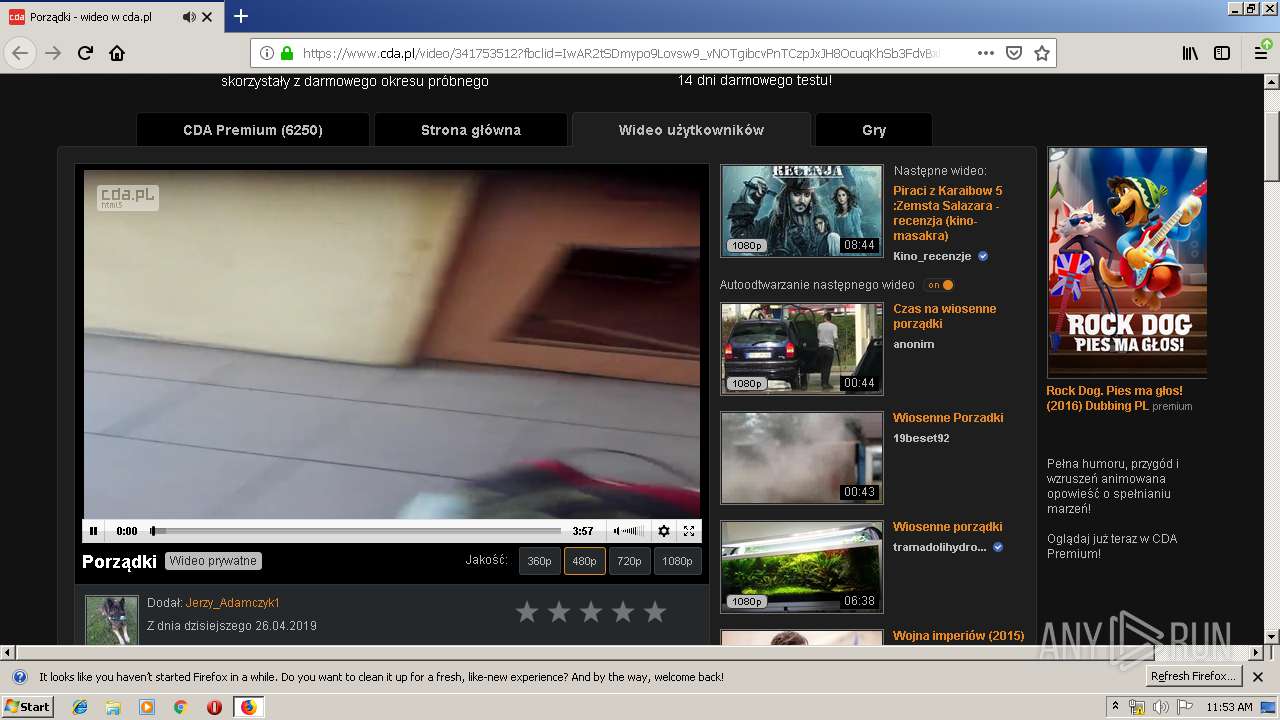The width and height of the screenshot is (1280, 720).
Task: Click the video progress bar
Action: [x=356, y=531]
